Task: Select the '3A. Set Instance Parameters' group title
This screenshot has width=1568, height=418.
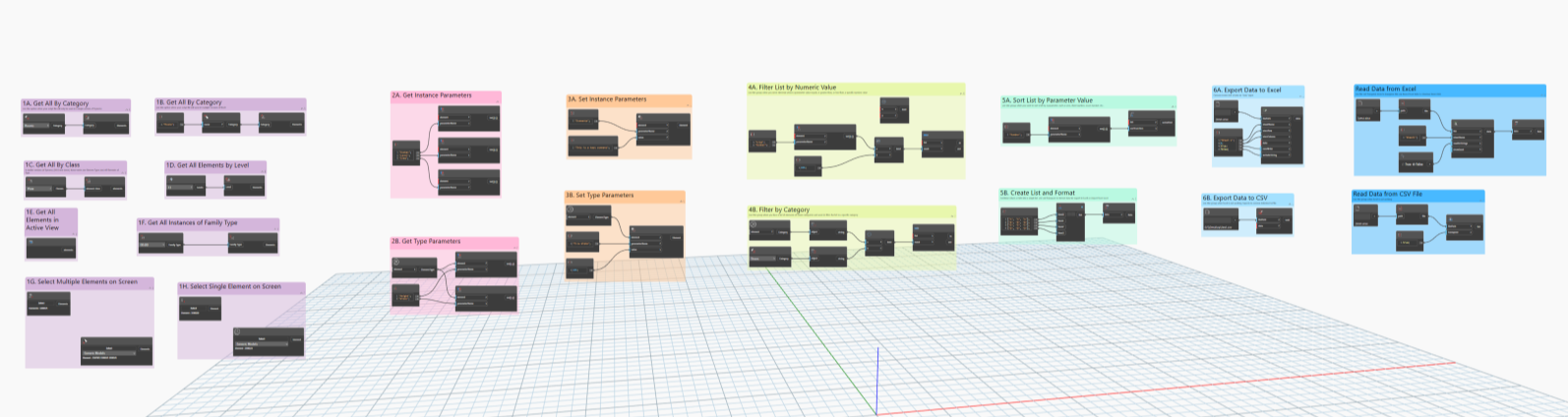Action: (607, 99)
